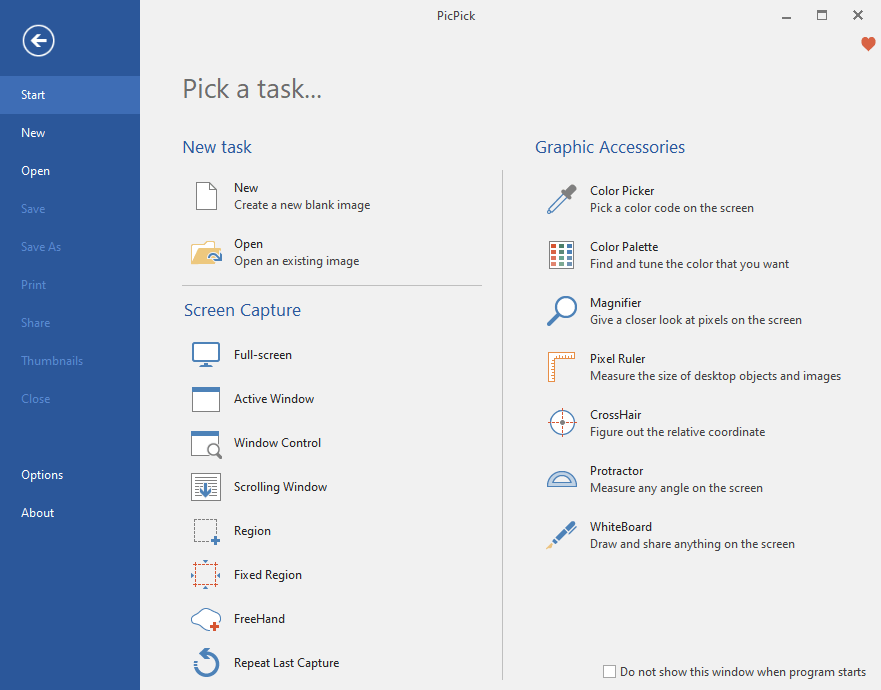Click the Fixed Region label
The height and width of the screenshot is (690, 881).
pos(268,575)
